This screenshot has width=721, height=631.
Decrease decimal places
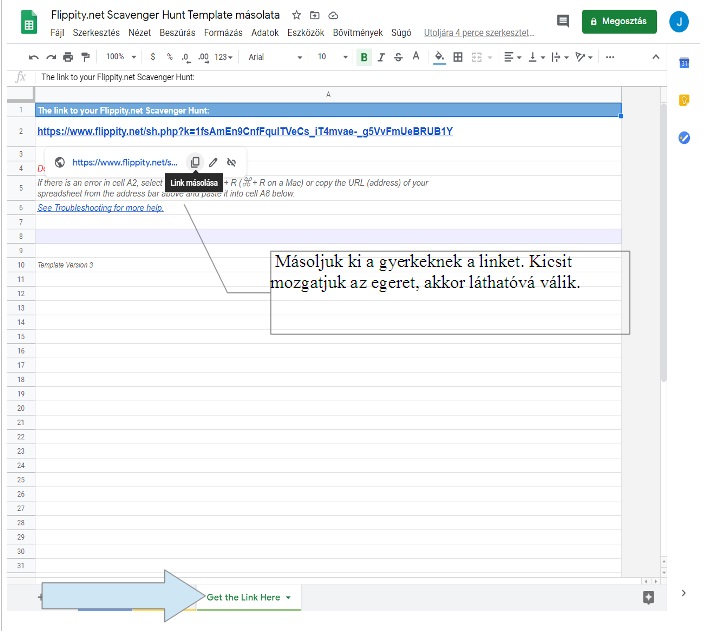tap(185, 57)
